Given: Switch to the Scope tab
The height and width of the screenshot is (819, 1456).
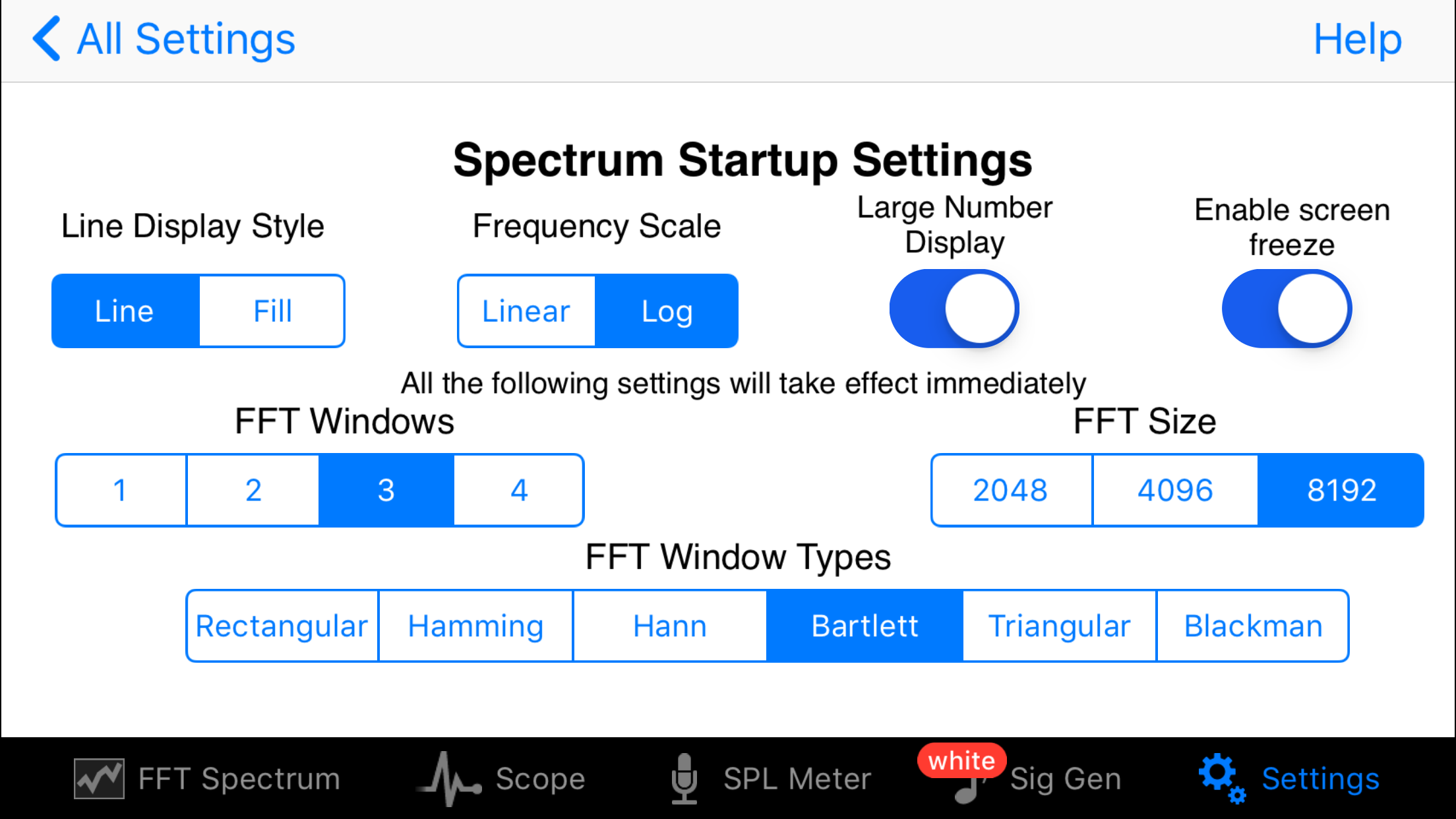Looking at the screenshot, I should tap(540, 779).
